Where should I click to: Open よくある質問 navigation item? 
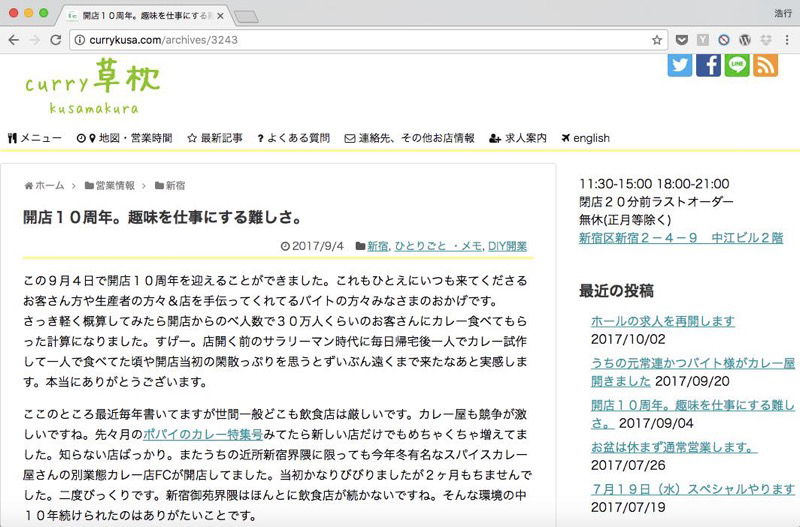293,138
